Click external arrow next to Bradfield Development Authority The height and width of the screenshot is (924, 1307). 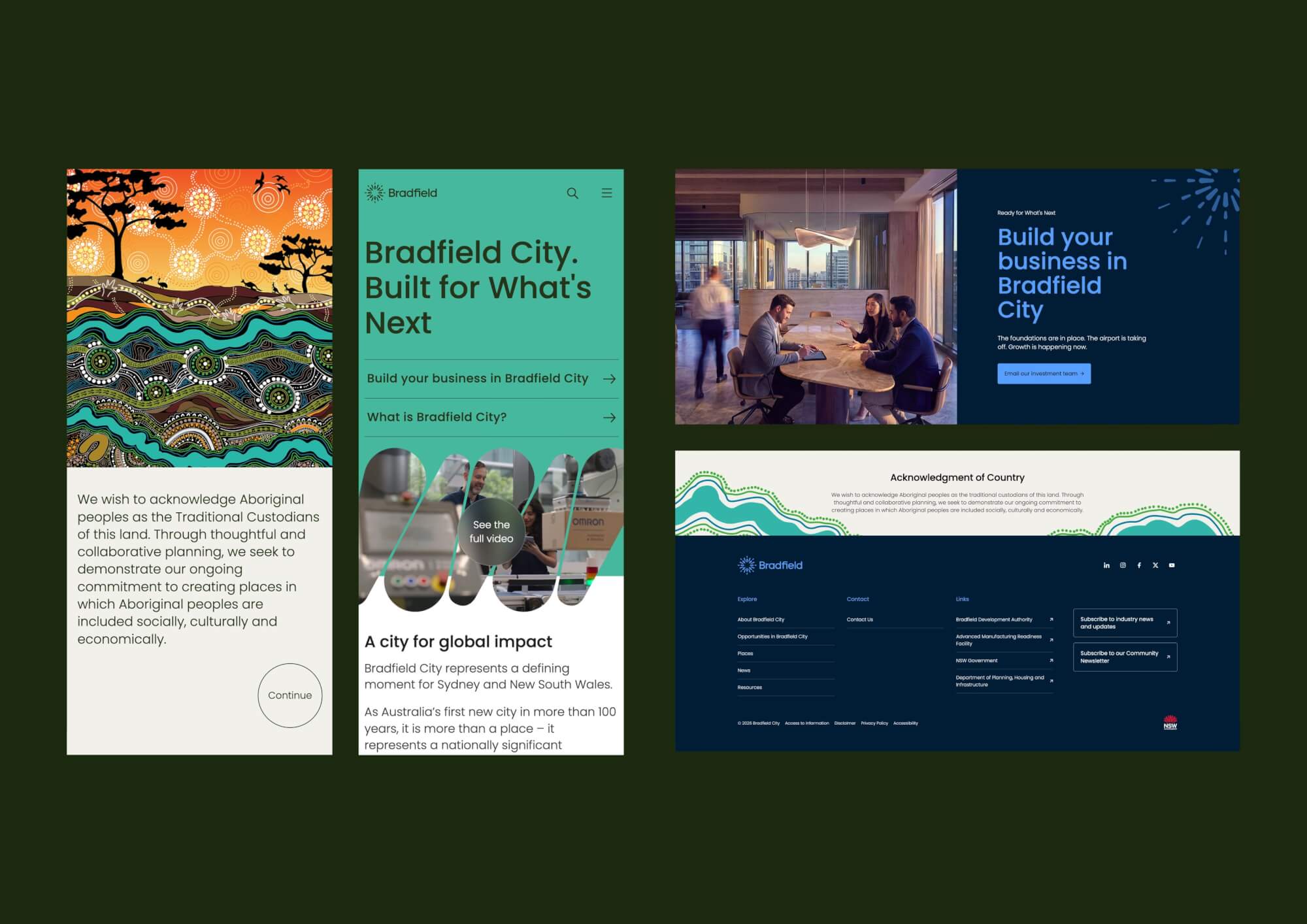click(x=1051, y=619)
